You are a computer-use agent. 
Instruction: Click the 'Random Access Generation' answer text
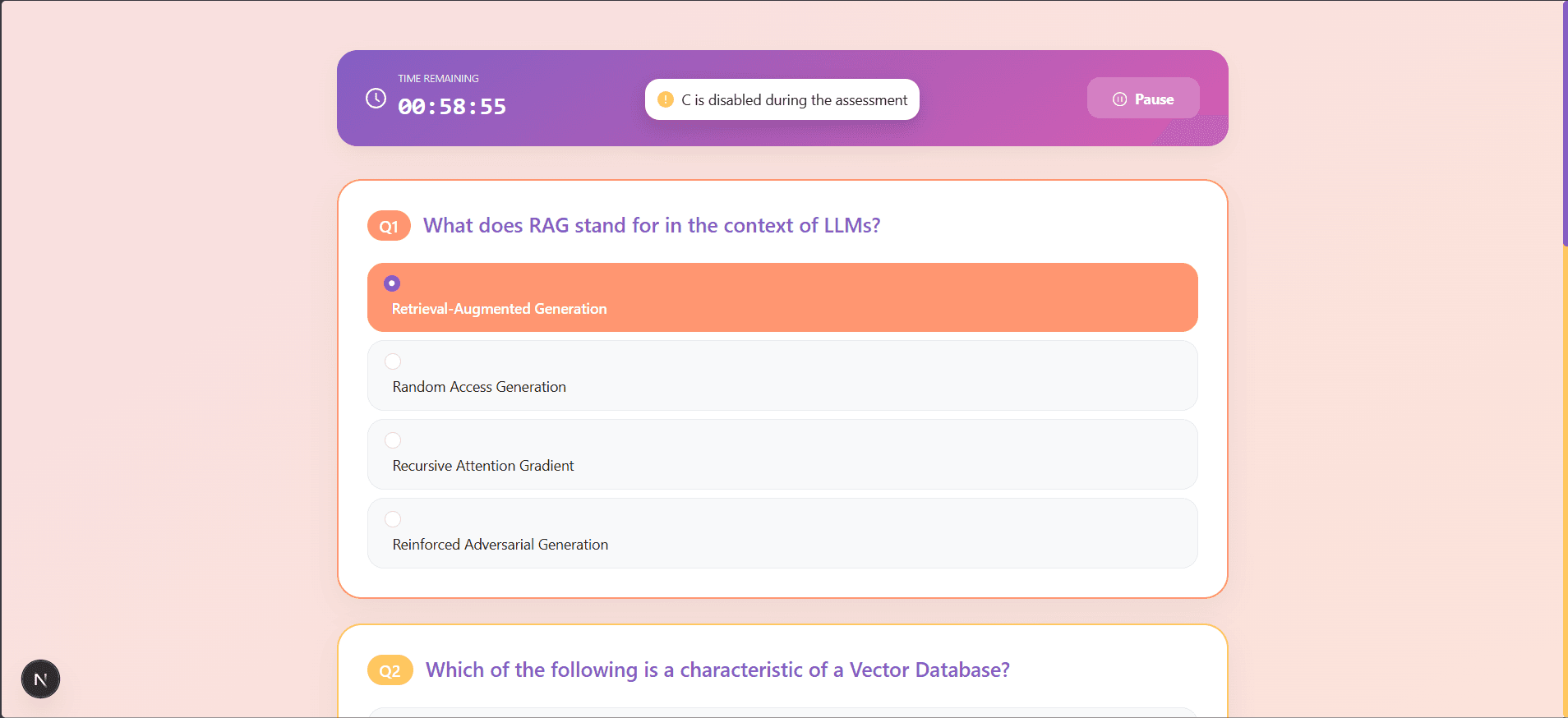coord(479,387)
